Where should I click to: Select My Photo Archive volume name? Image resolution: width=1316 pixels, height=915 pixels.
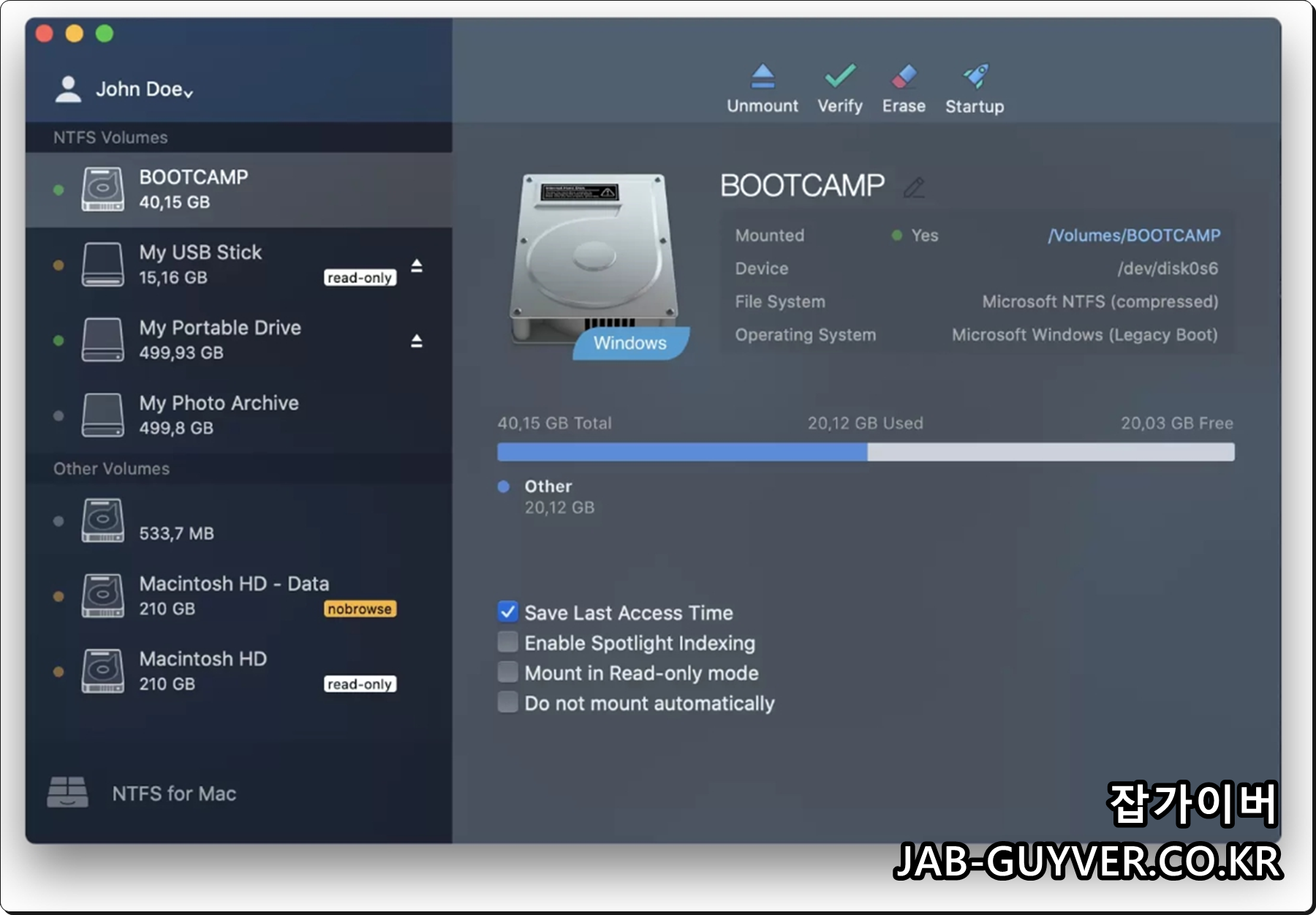tap(219, 403)
